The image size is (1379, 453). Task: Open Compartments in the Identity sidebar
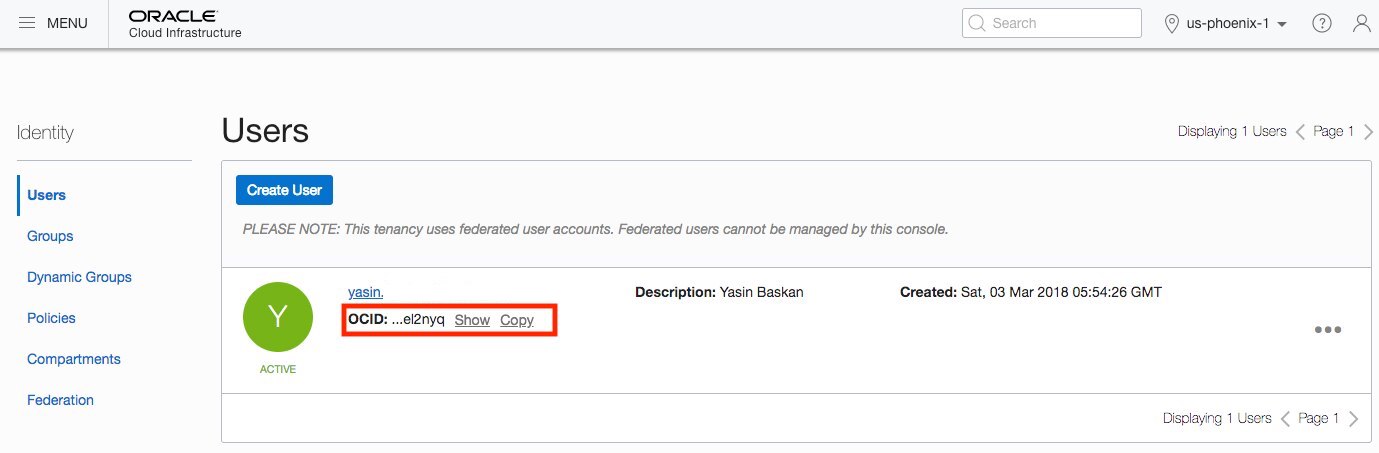tap(74, 359)
